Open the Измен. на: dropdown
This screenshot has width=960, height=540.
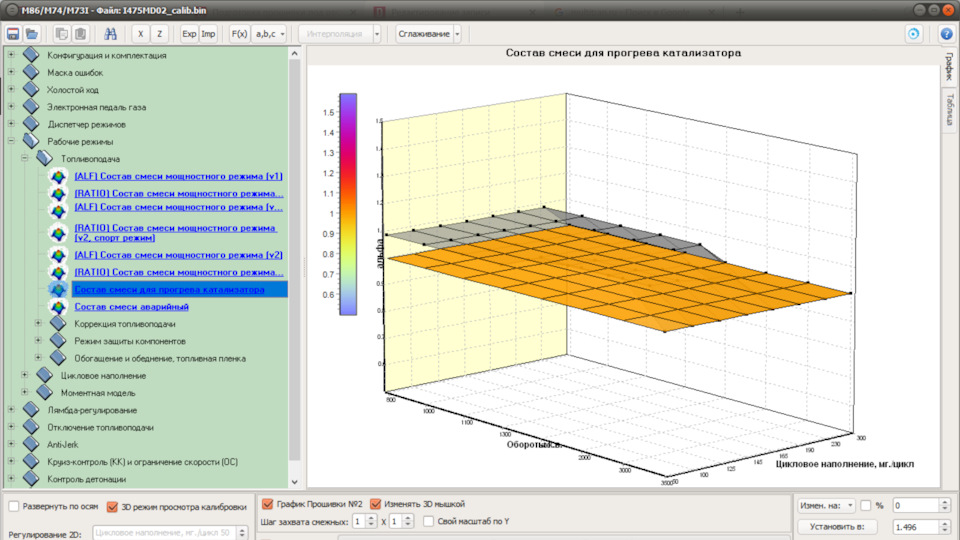[x=826, y=505]
